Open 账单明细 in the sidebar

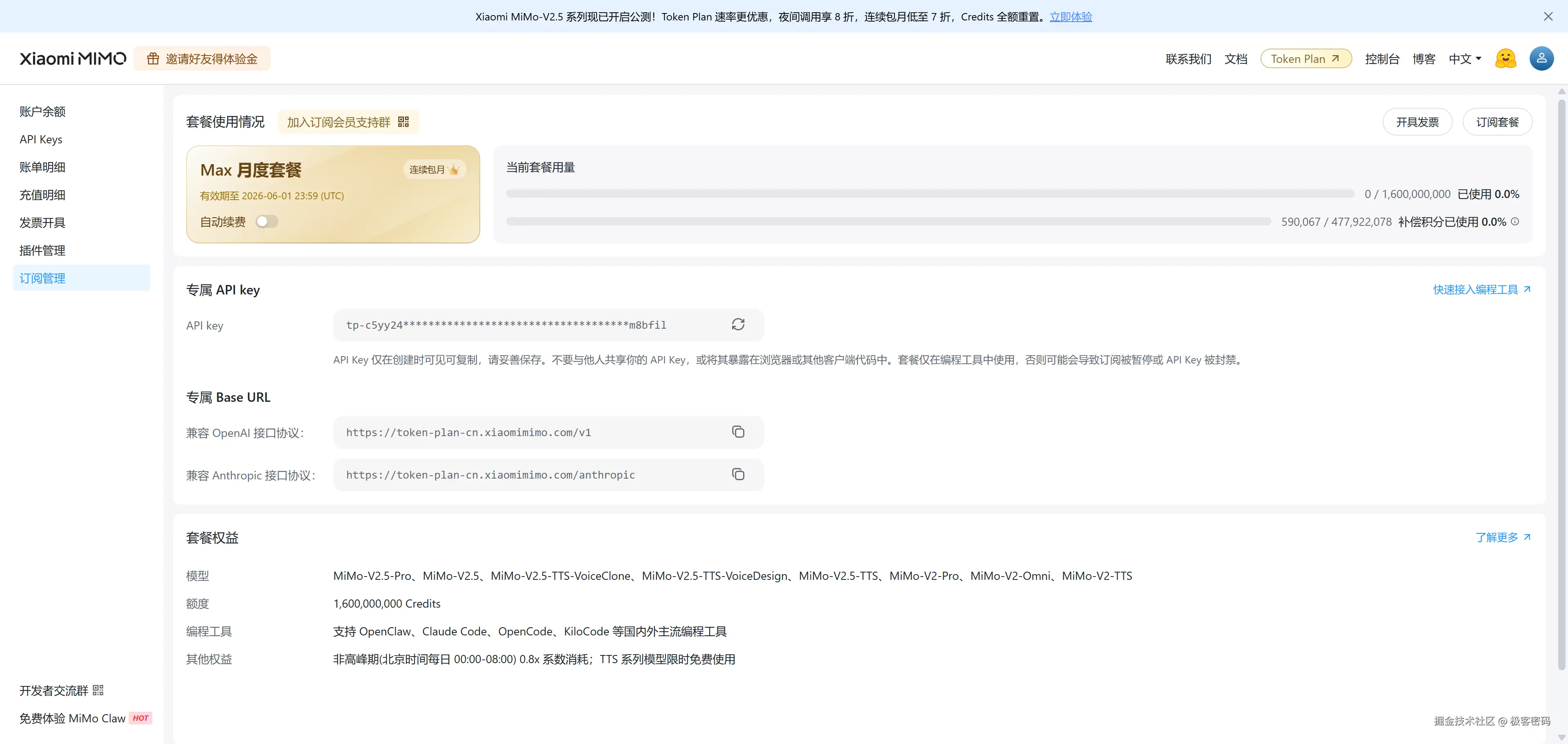42,167
